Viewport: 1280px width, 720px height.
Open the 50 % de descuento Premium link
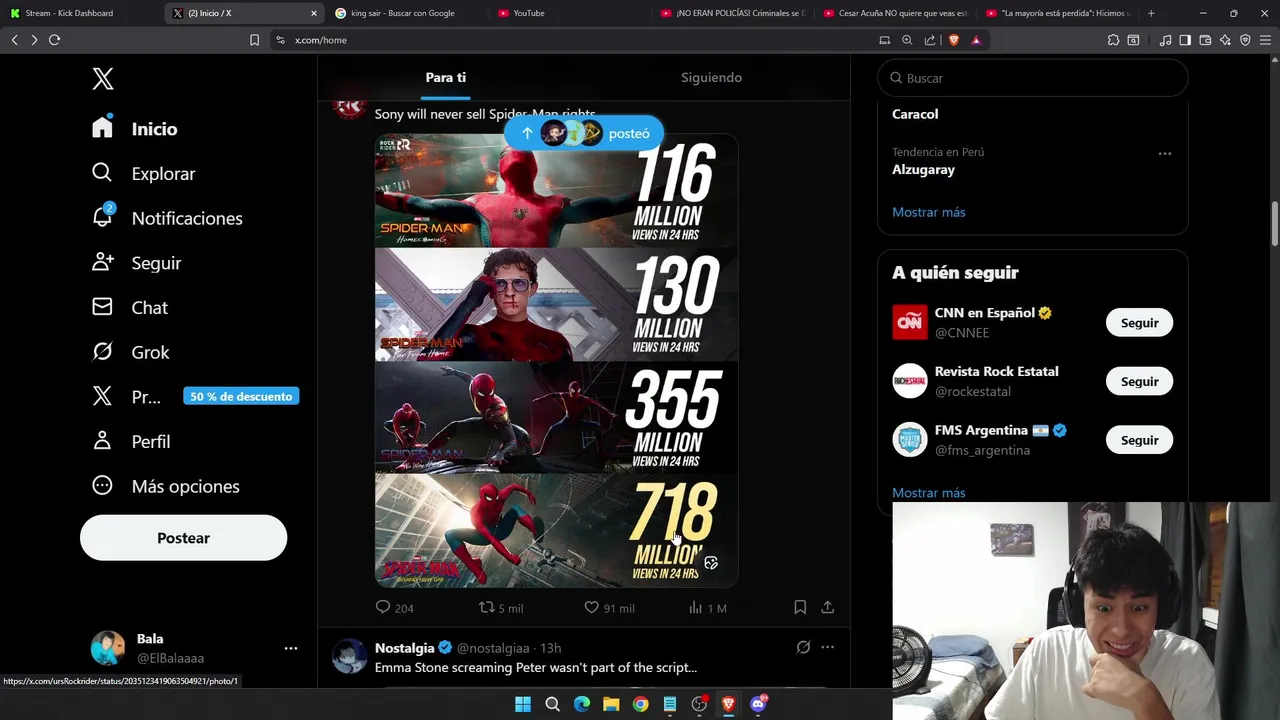click(241, 397)
